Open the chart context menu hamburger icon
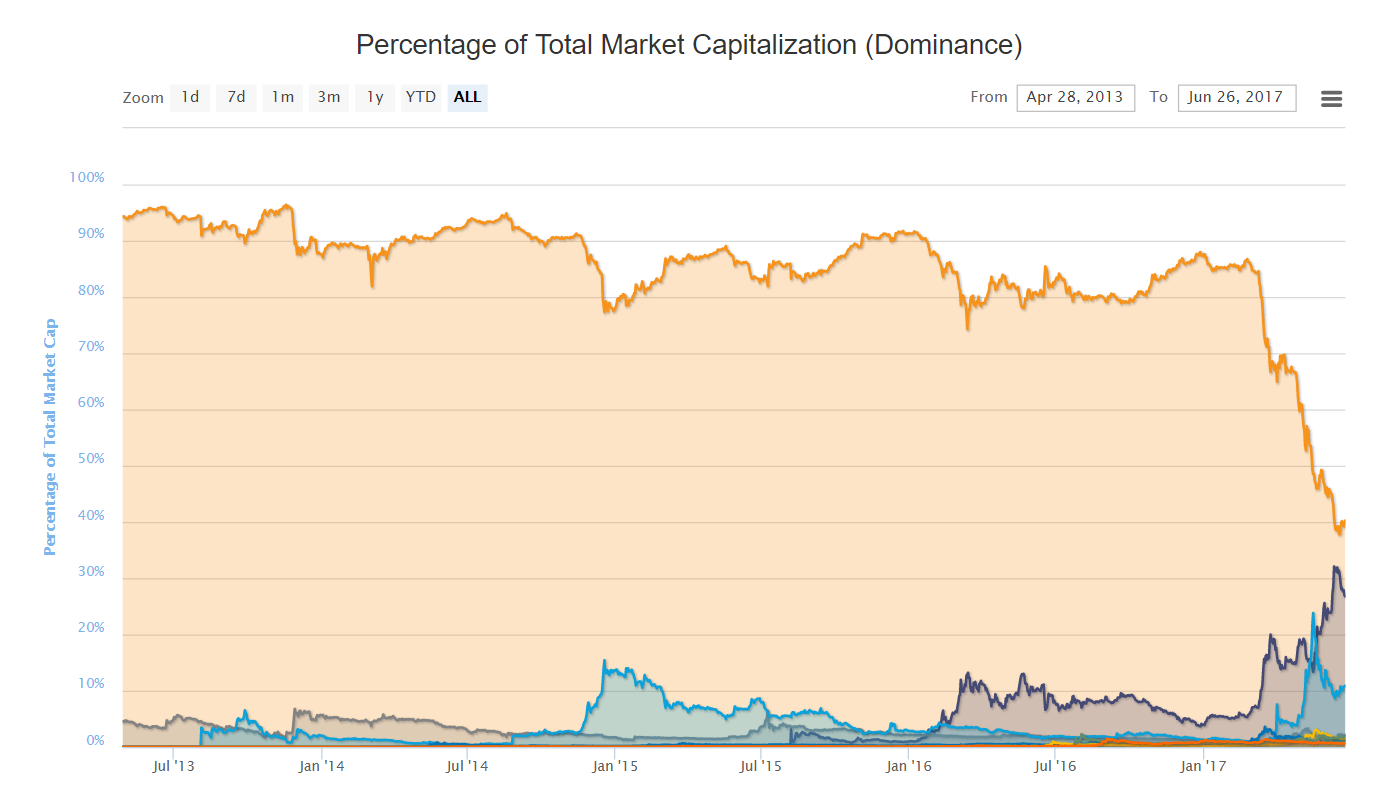This screenshot has width=1397, height=809. [x=1331, y=98]
